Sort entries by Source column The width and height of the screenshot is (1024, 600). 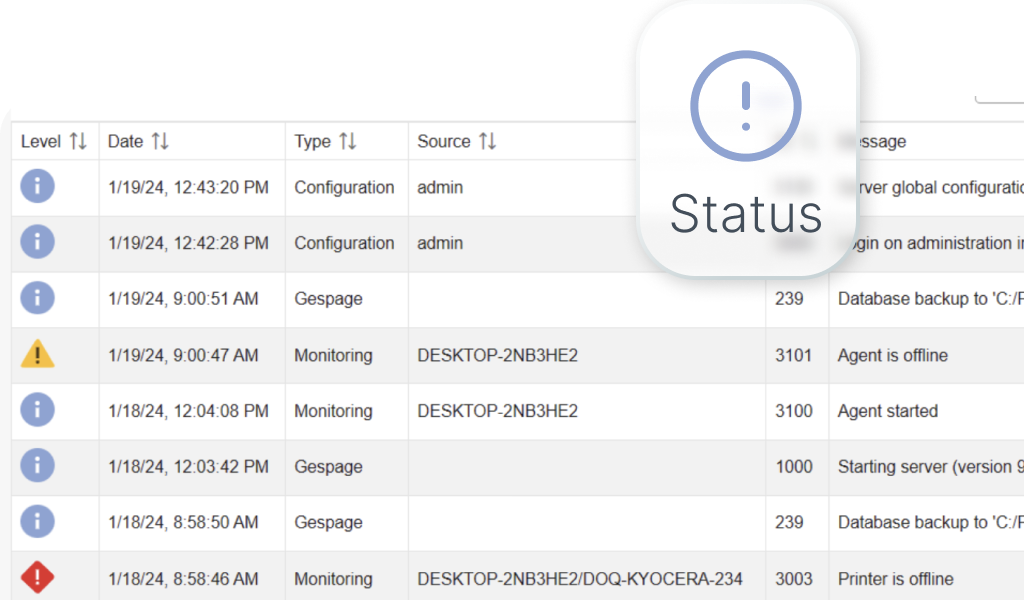(x=487, y=141)
